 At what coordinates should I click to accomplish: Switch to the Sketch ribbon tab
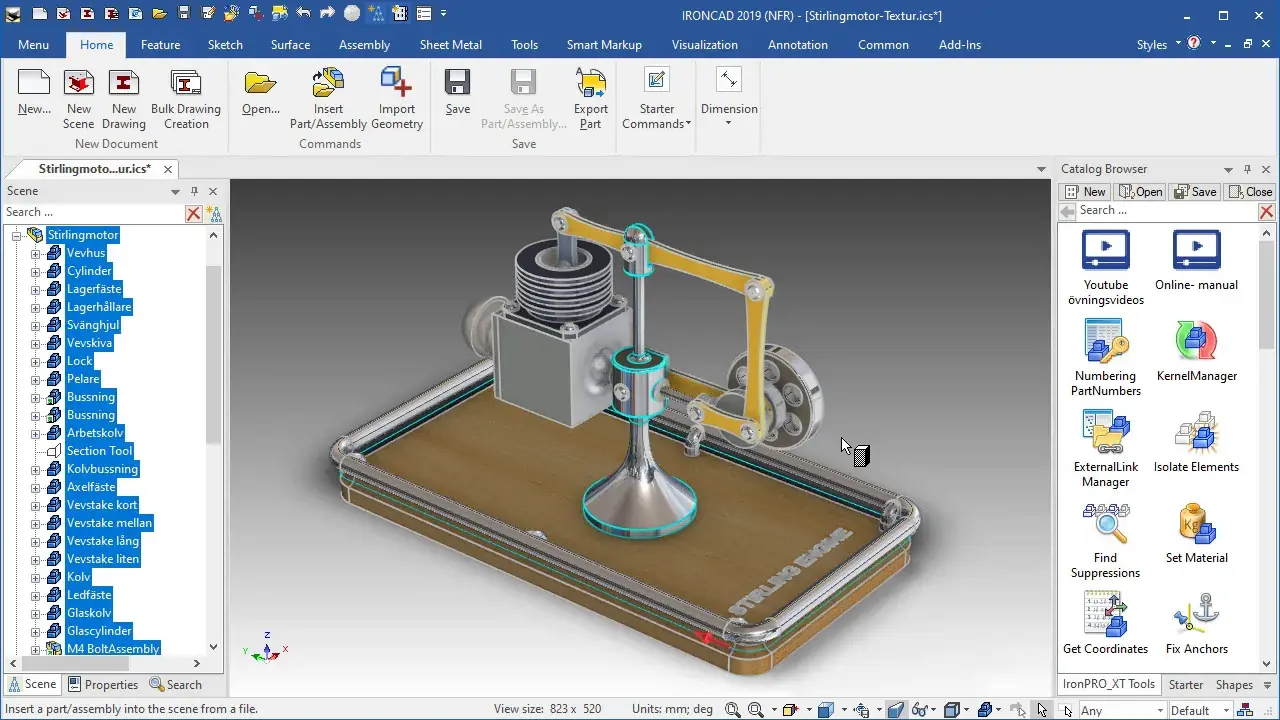point(225,45)
